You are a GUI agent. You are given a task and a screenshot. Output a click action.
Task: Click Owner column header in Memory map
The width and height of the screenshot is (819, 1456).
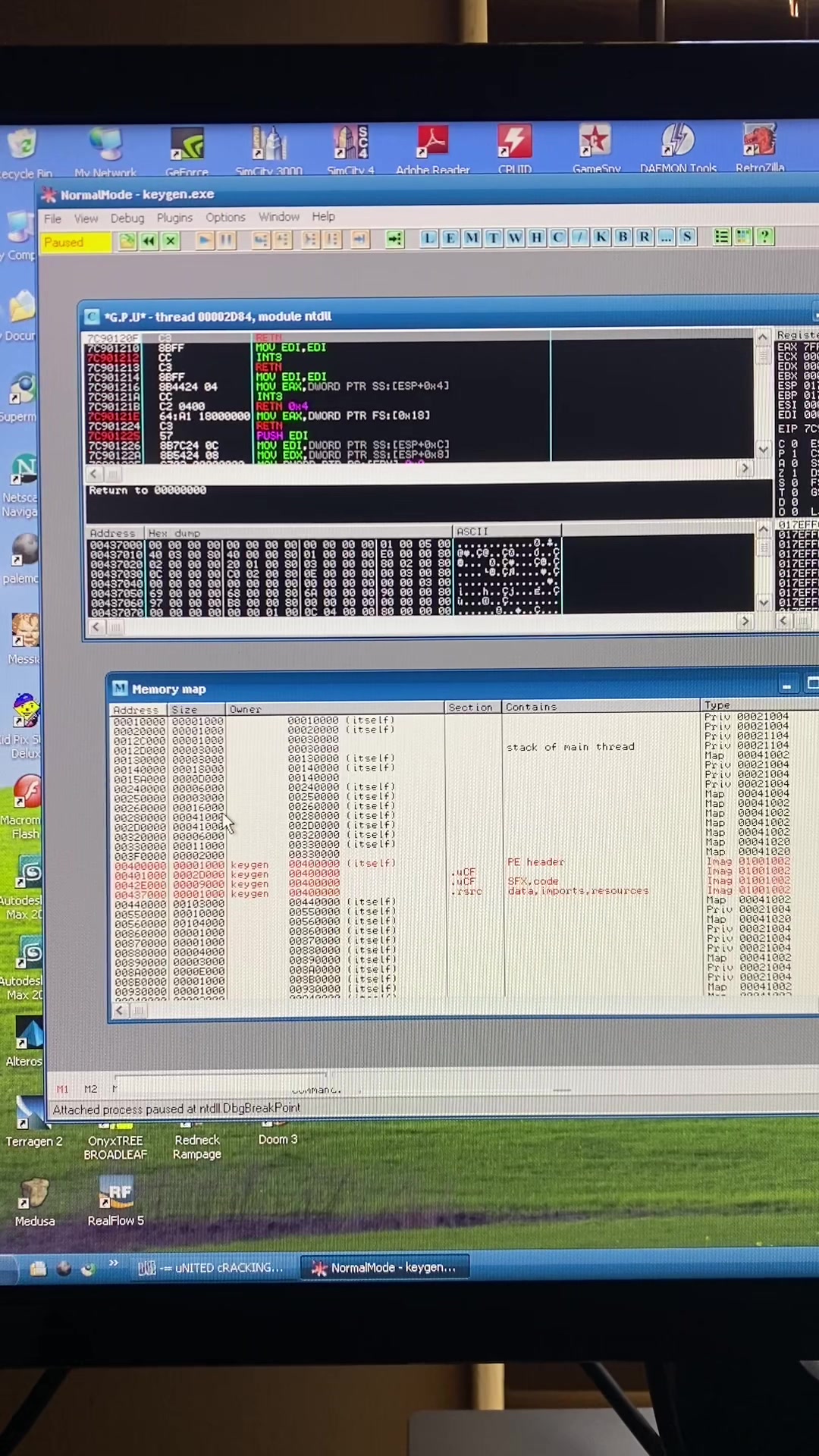tap(334, 709)
